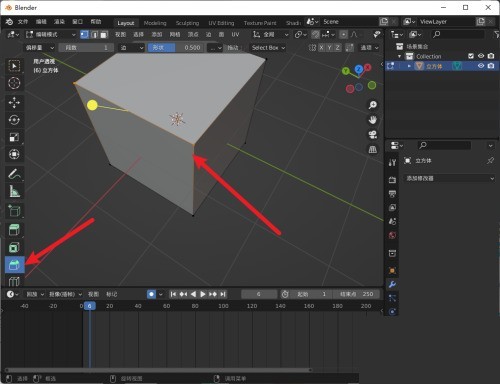Open the Select Box tool dropdown

(268, 48)
